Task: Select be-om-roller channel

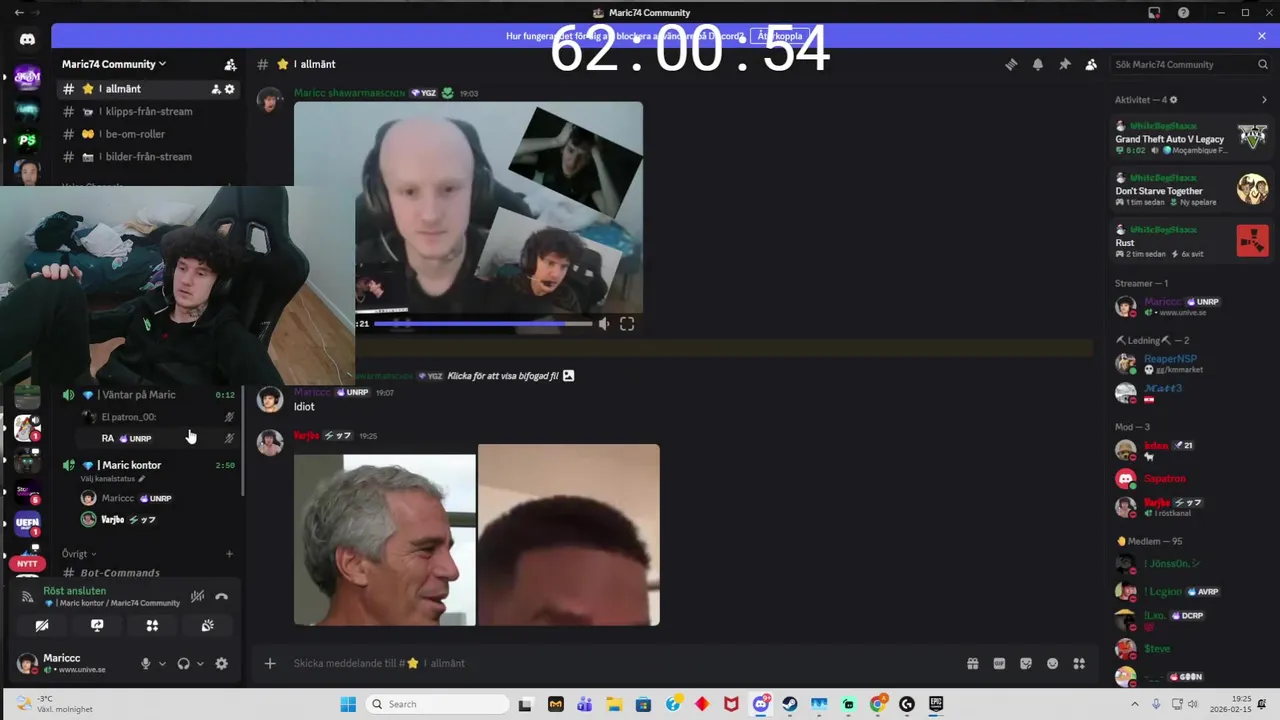Action: coord(147,134)
